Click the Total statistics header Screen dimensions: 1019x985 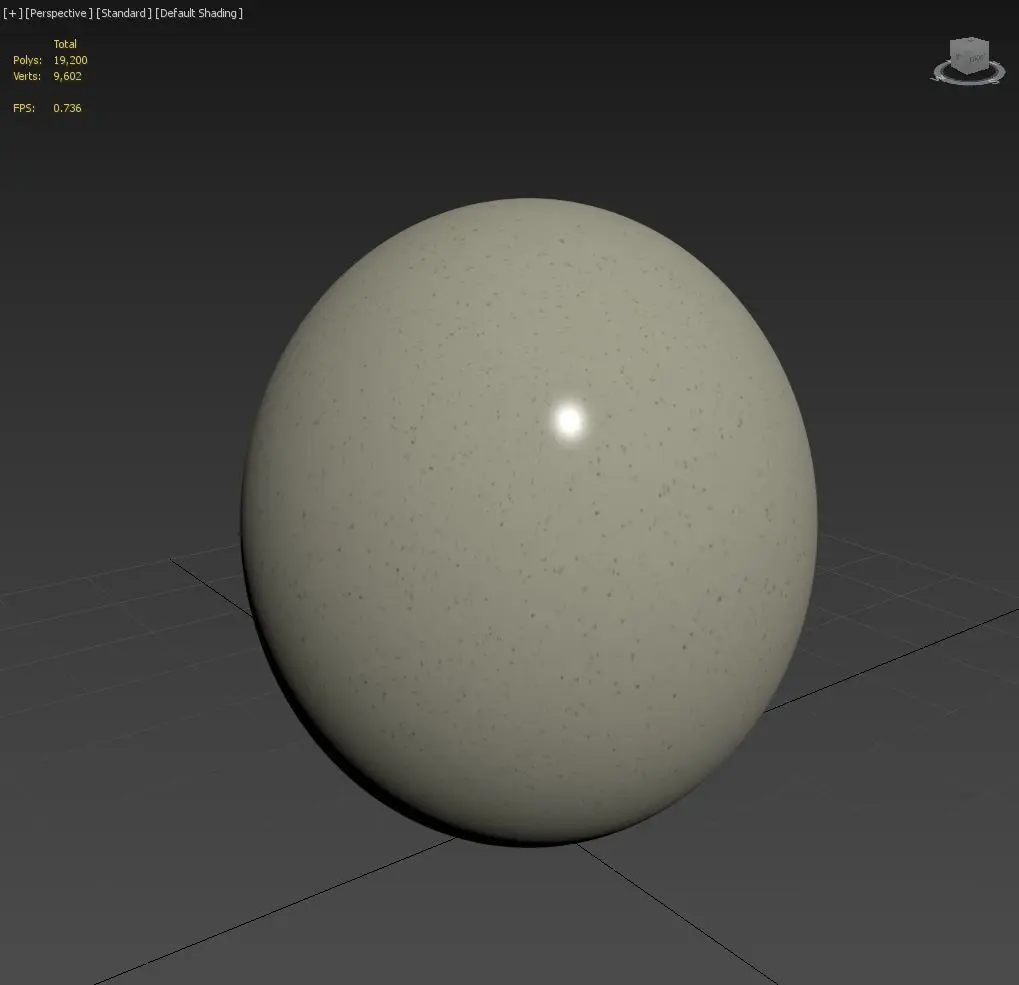(x=65, y=44)
